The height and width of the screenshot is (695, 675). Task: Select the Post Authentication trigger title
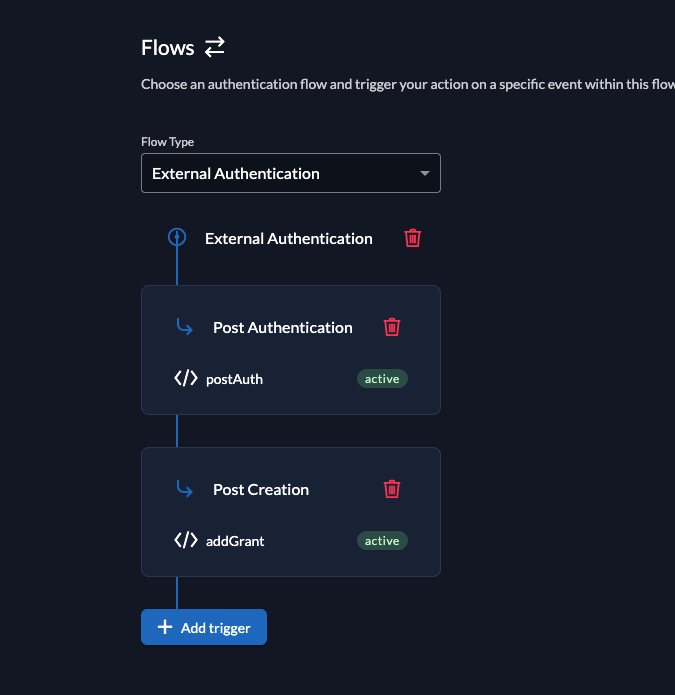(x=282, y=327)
